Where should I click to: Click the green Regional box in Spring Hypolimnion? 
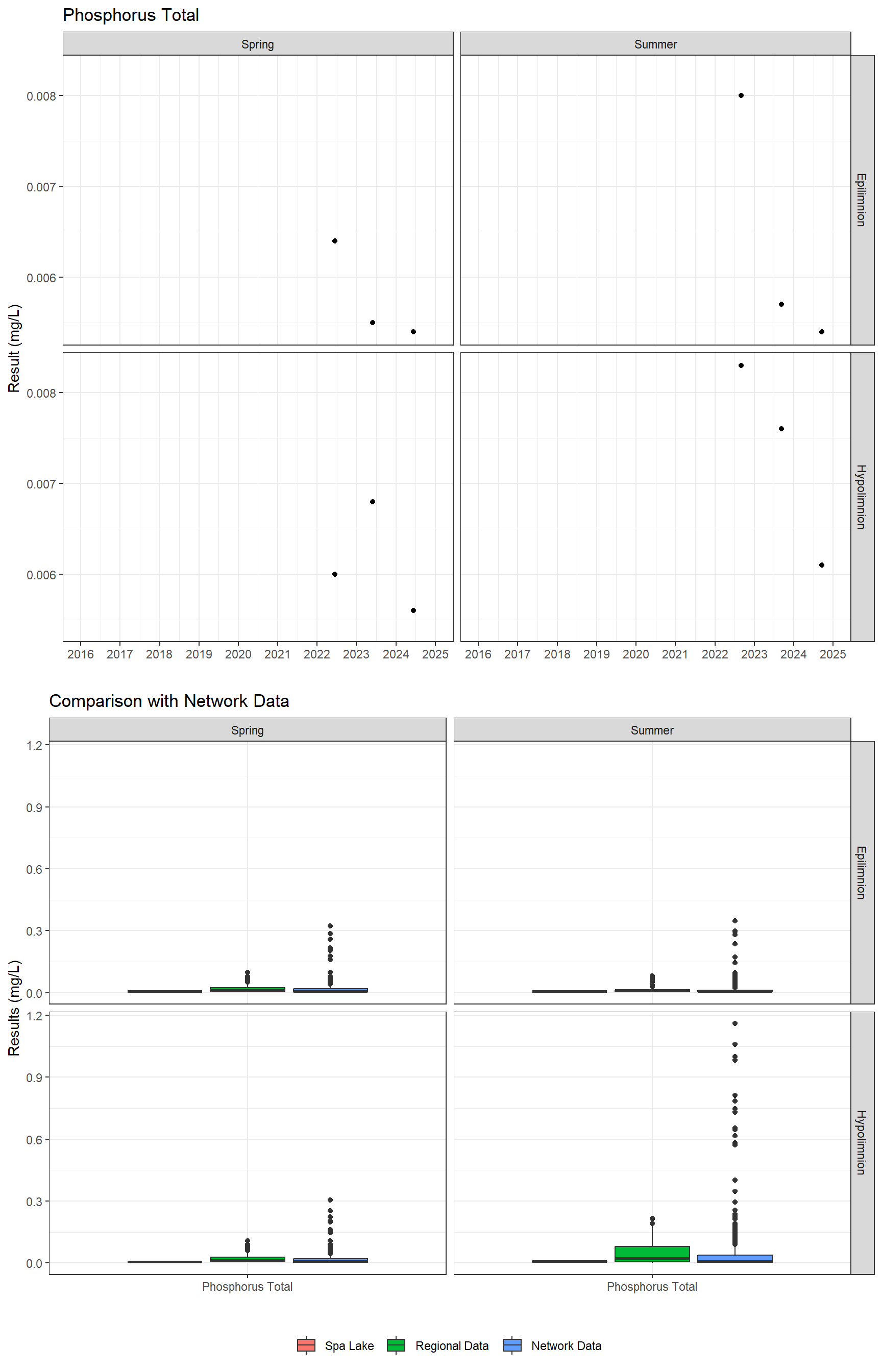click(x=248, y=1259)
